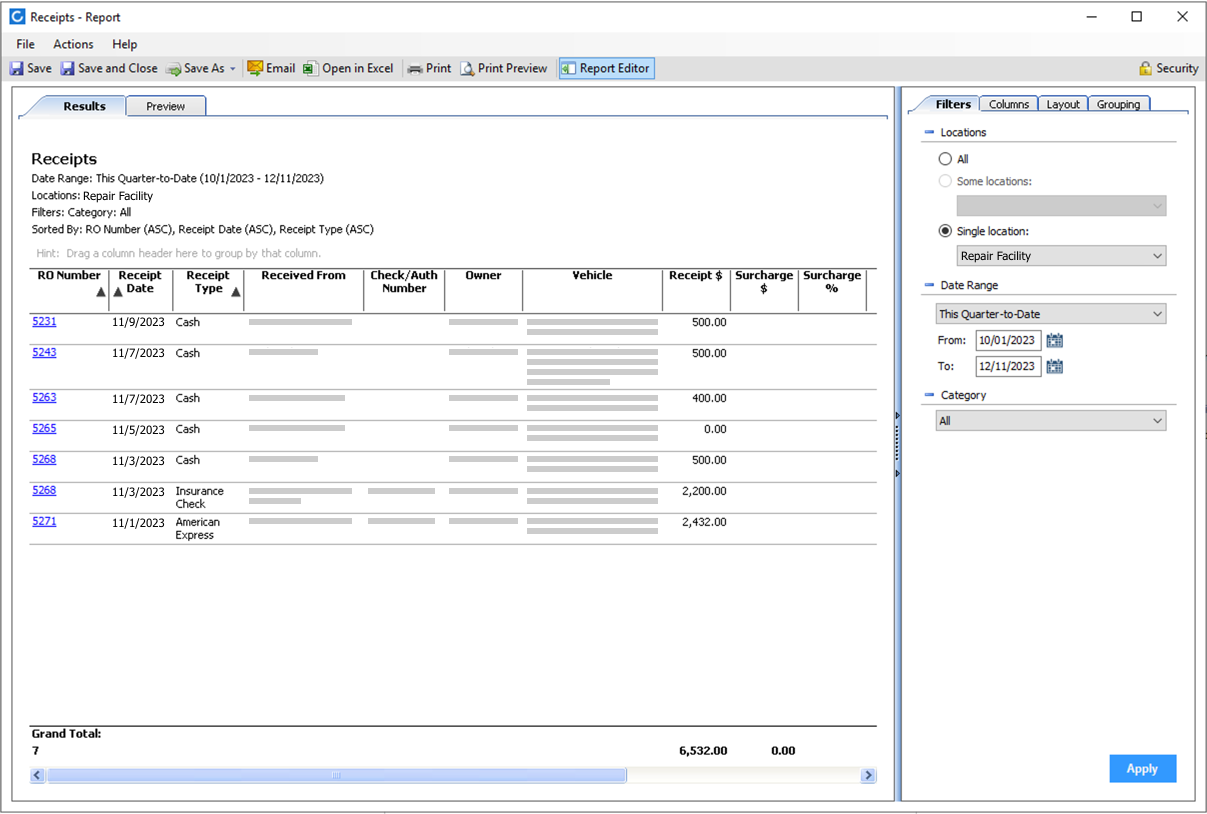Open Print Preview from toolbar
Viewport: 1207px width, 814px height.
(x=504, y=68)
